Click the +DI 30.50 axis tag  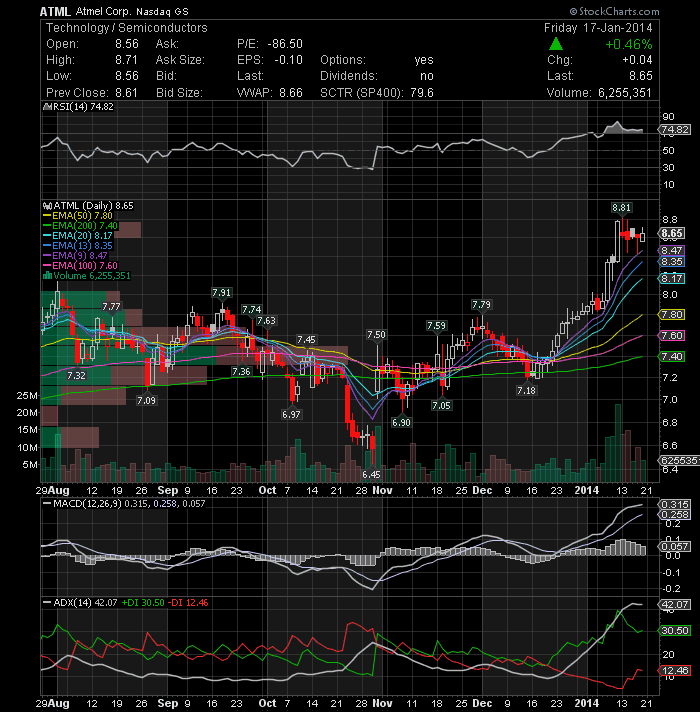pos(675,631)
